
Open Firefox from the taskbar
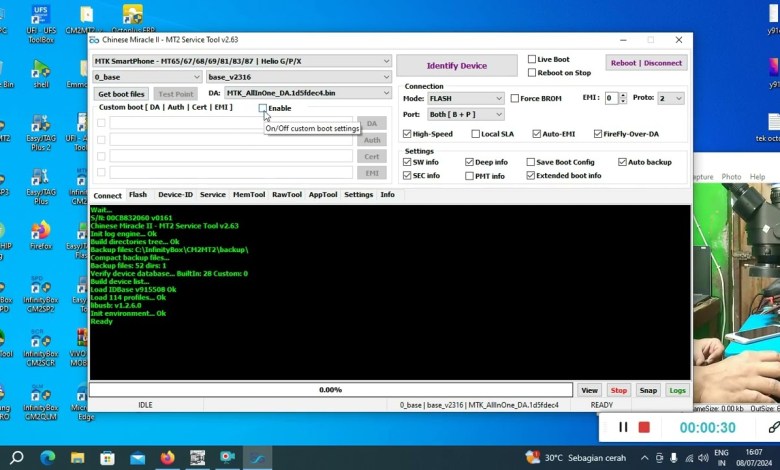point(167,457)
